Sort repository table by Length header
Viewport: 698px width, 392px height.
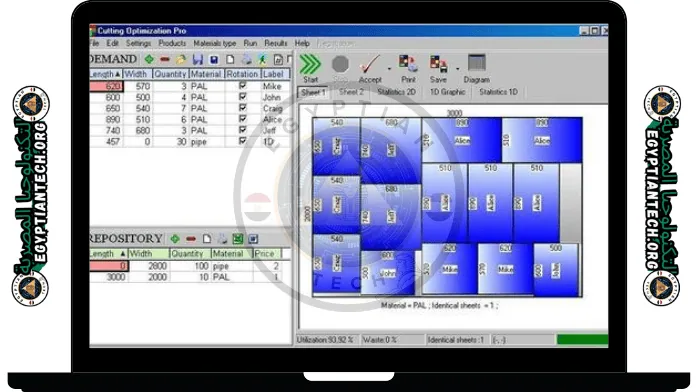[x=108, y=254]
